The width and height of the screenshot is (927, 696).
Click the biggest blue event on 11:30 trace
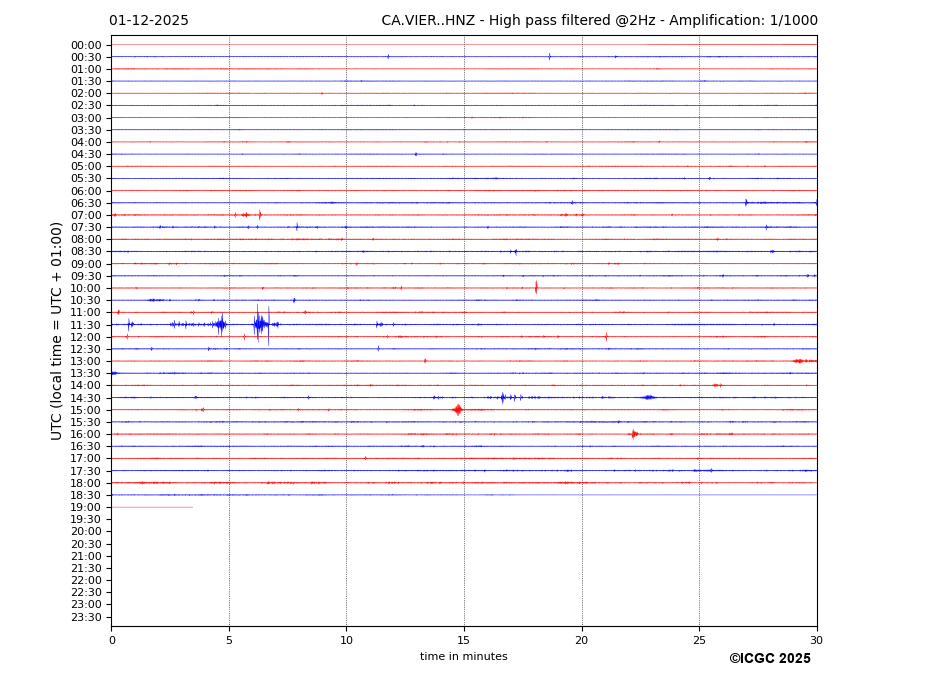[x=260, y=324]
